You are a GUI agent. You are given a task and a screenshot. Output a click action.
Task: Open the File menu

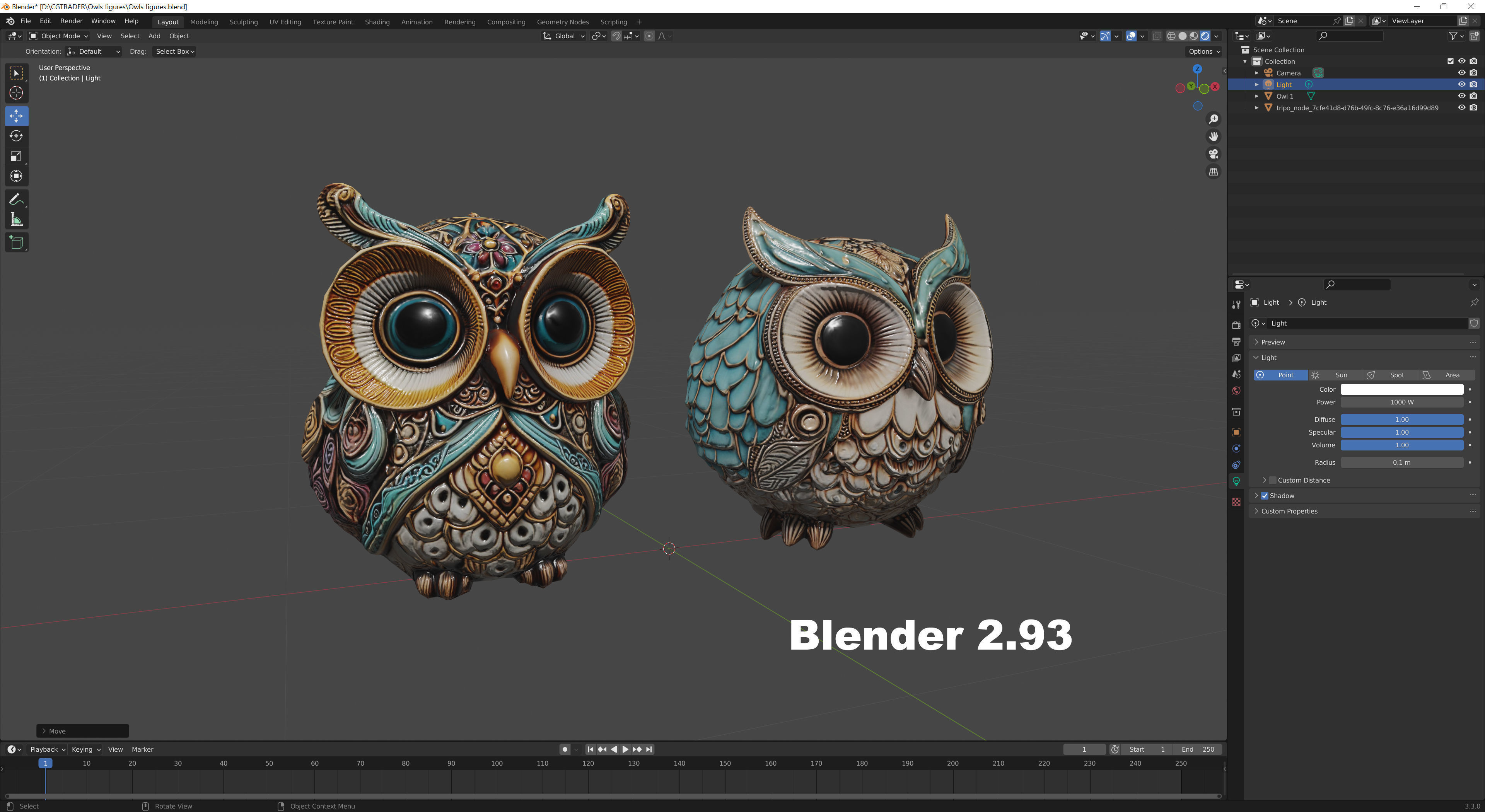pos(26,21)
